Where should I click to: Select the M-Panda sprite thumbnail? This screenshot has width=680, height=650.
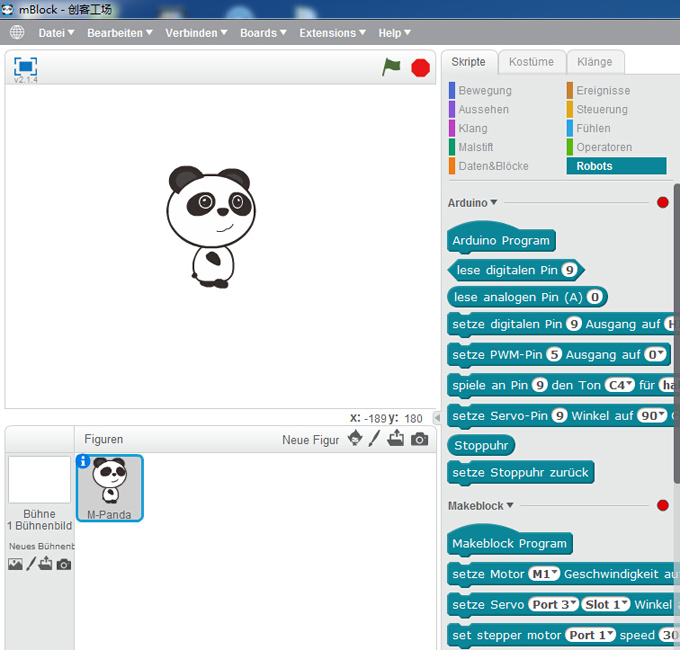click(109, 486)
